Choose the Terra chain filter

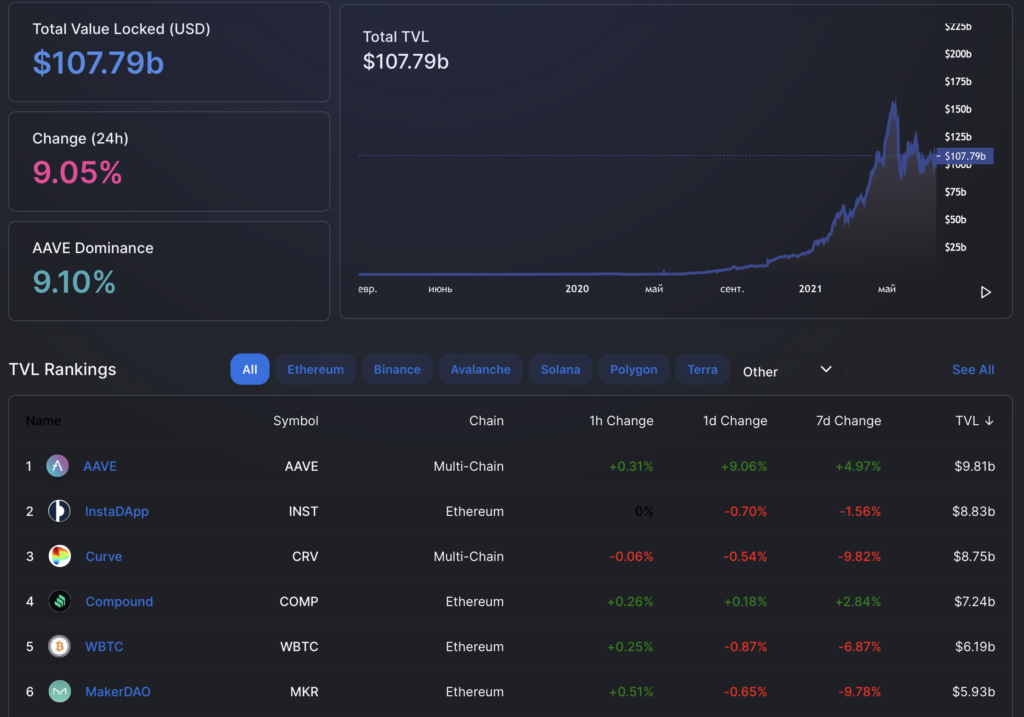click(702, 370)
